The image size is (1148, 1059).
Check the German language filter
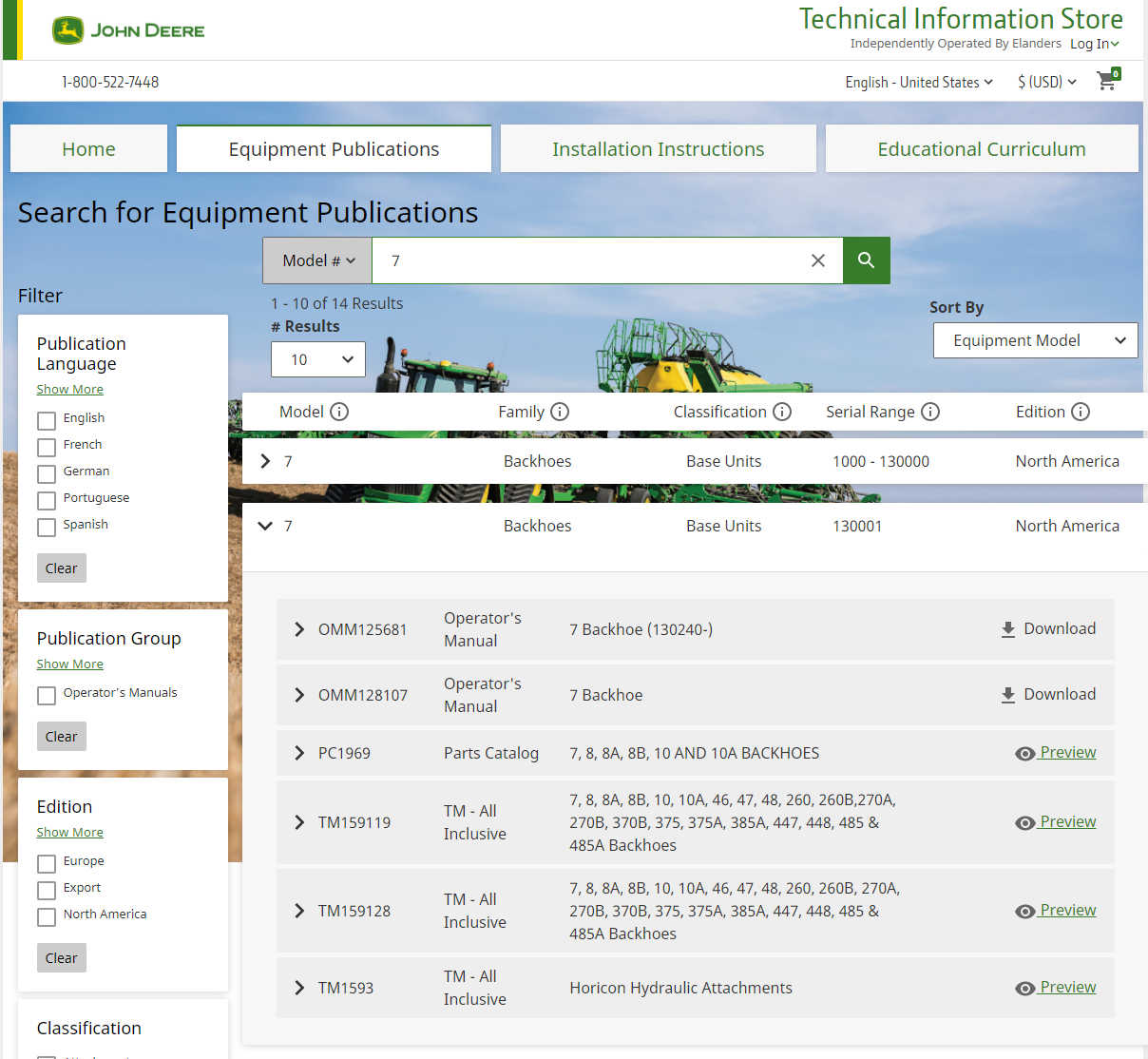coord(47,474)
